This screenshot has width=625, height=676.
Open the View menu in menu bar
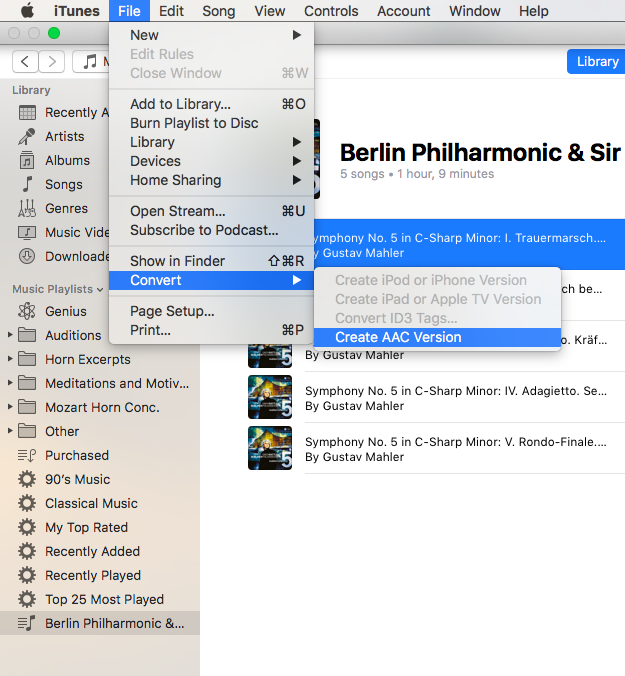[x=269, y=11]
